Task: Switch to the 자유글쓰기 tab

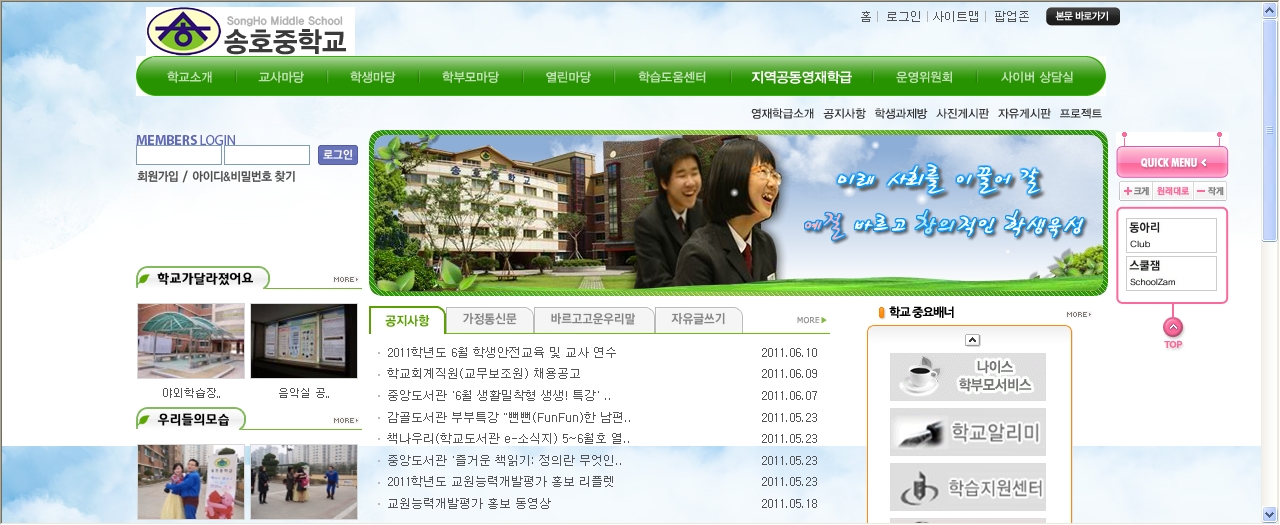Action: pos(698,320)
